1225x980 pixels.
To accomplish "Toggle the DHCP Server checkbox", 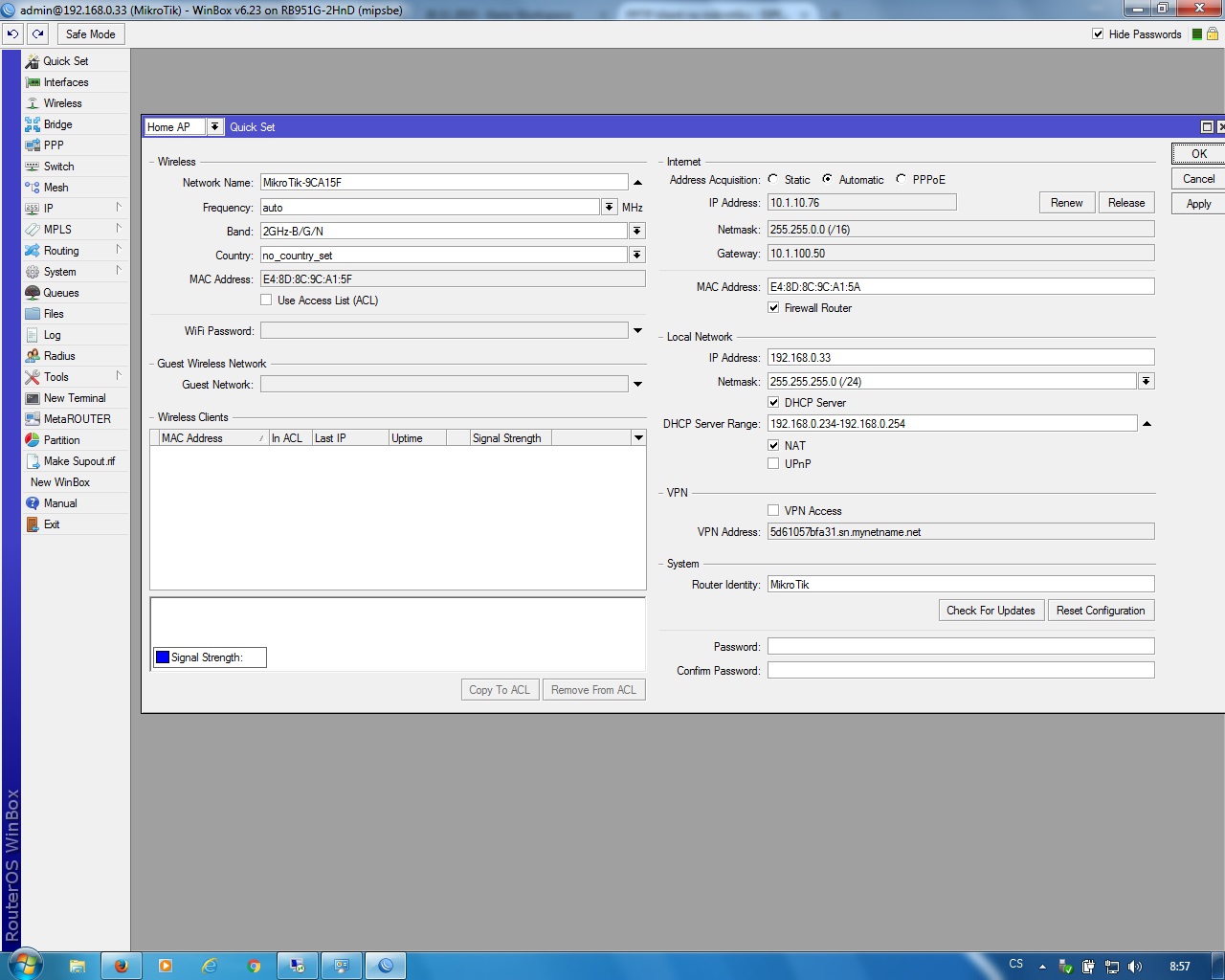I will point(773,403).
